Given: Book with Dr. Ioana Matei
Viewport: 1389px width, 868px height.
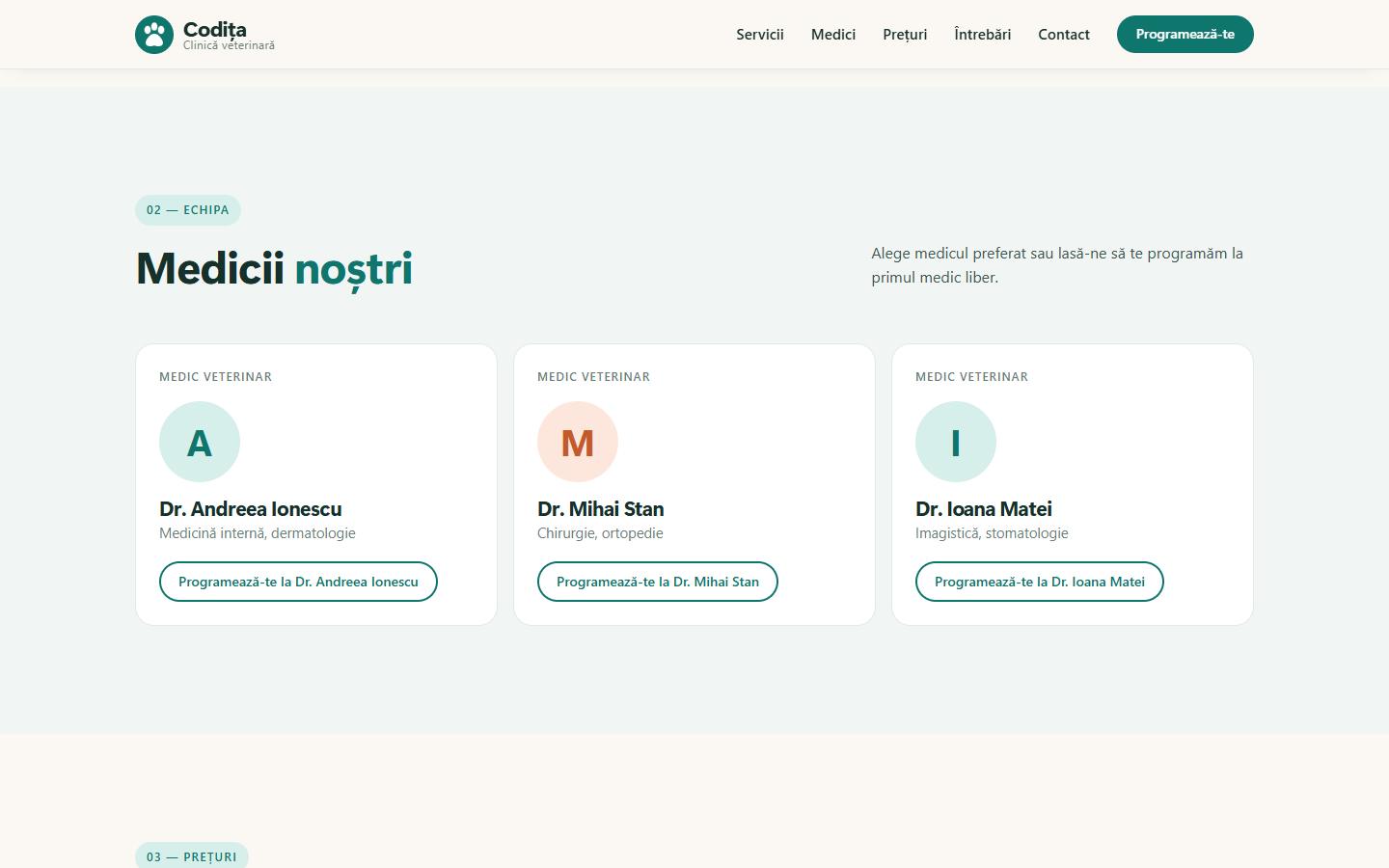Looking at the screenshot, I should point(1040,582).
